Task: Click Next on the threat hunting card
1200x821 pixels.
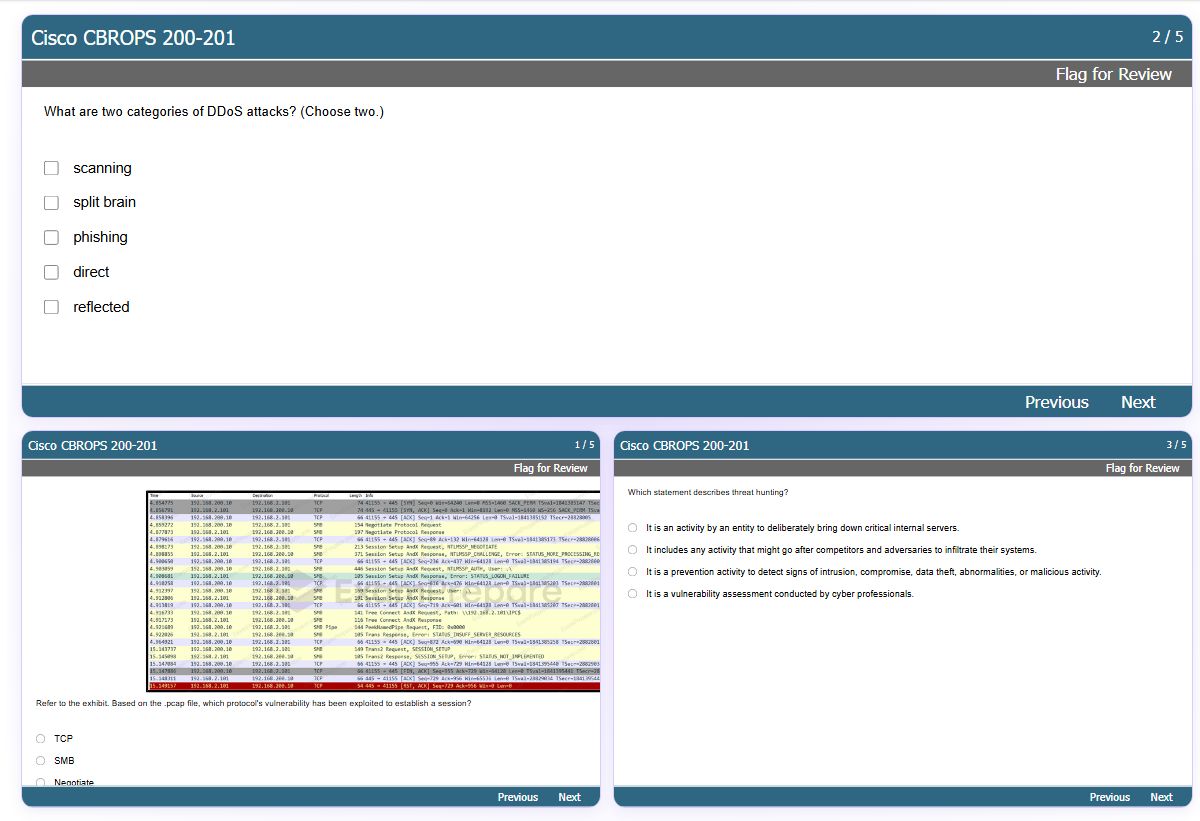Action: pos(1162,797)
